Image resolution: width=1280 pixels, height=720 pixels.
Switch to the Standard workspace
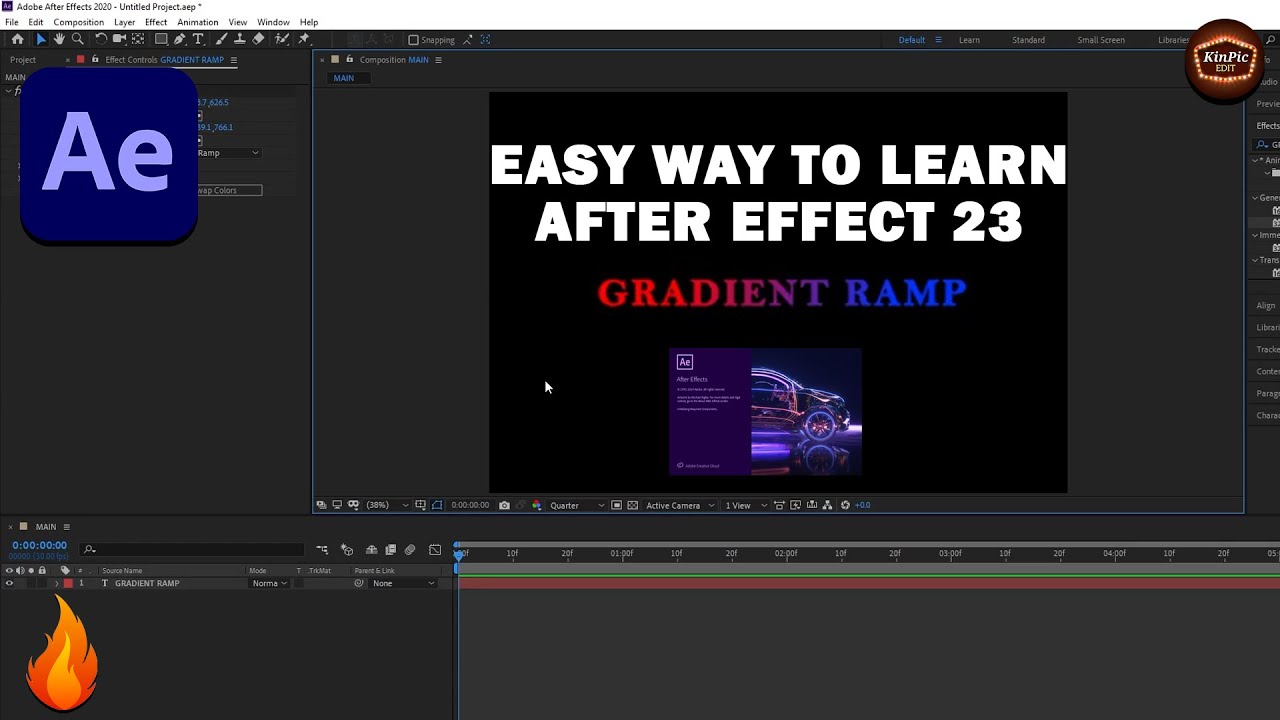pyautogui.click(x=1028, y=40)
